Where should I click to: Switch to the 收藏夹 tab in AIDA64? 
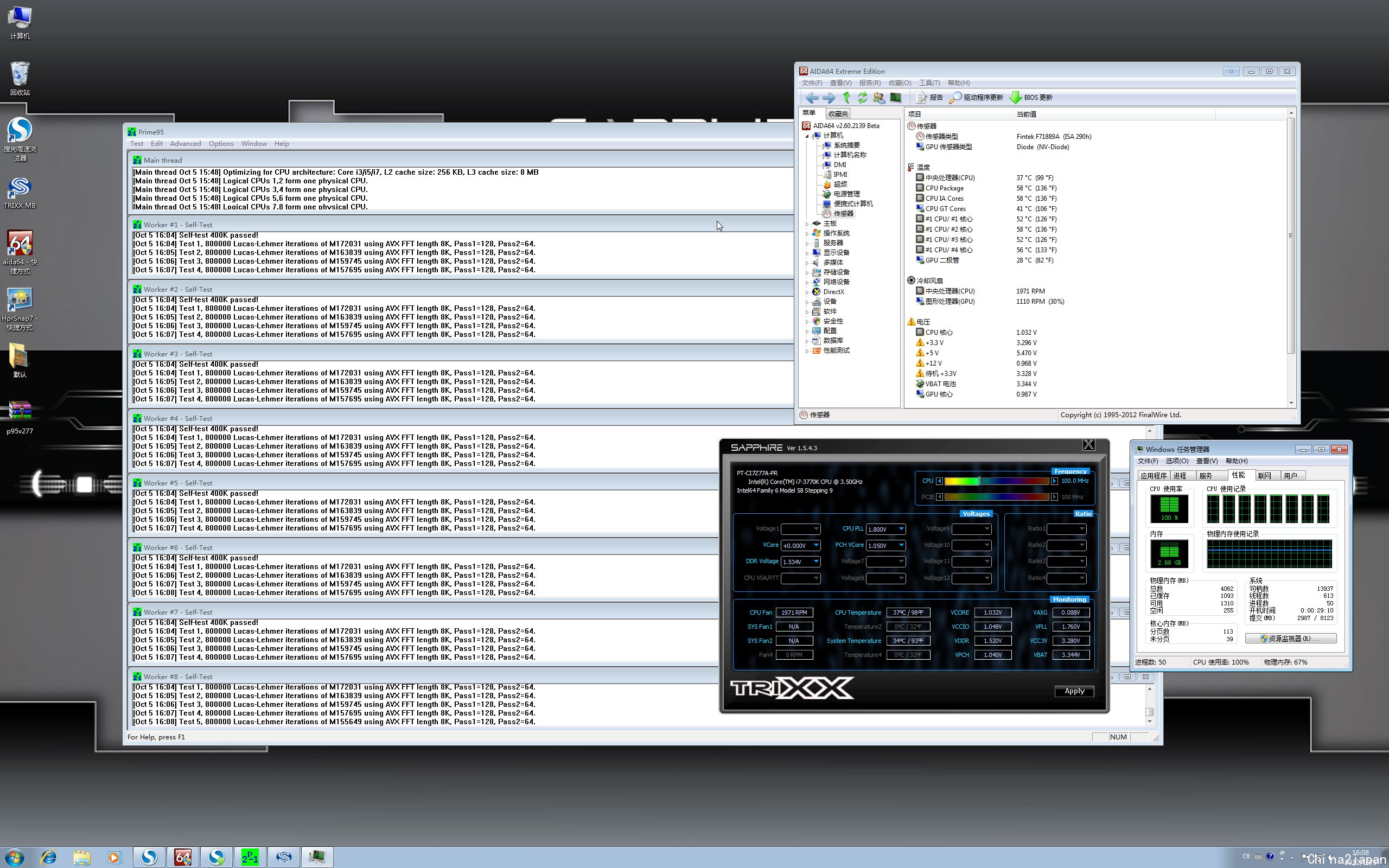pyautogui.click(x=837, y=114)
